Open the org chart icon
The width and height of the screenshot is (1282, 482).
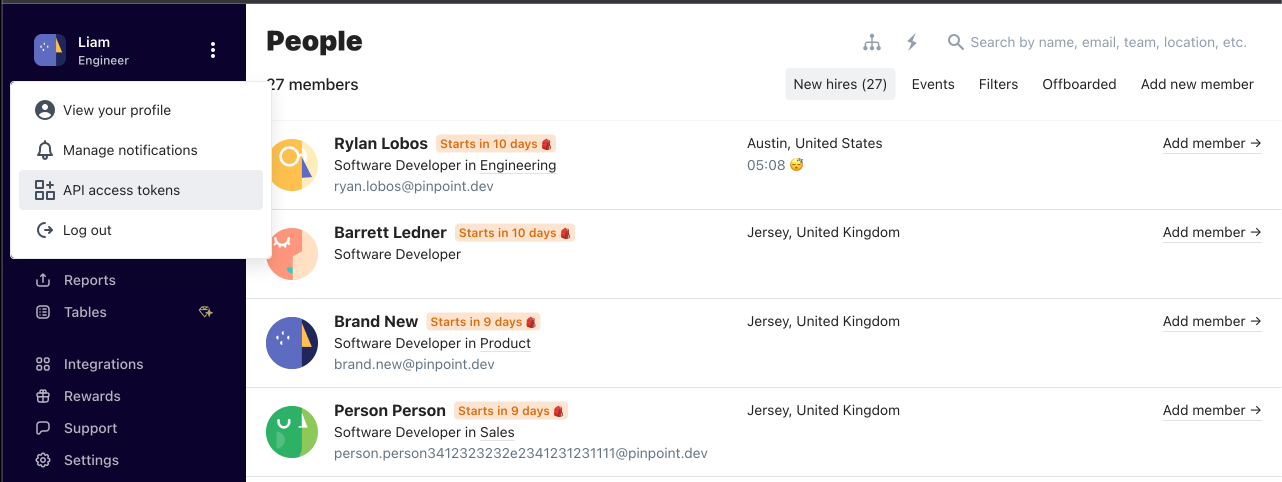point(872,42)
